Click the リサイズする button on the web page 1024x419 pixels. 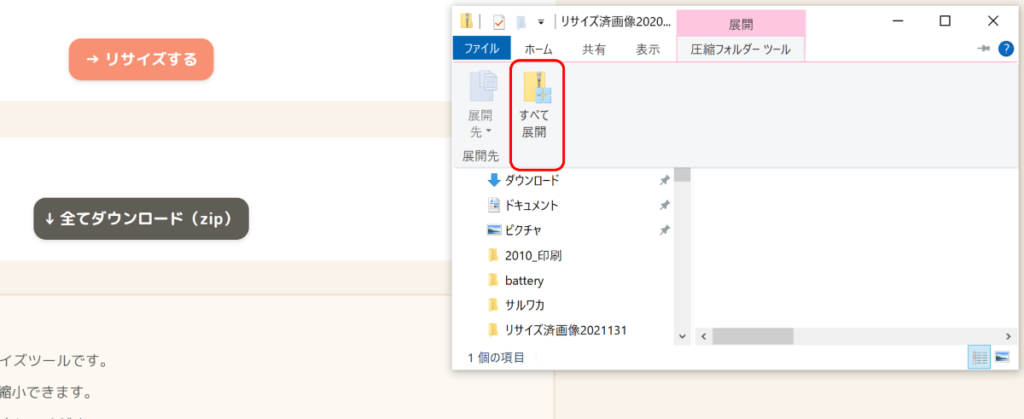pyautogui.click(x=141, y=59)
